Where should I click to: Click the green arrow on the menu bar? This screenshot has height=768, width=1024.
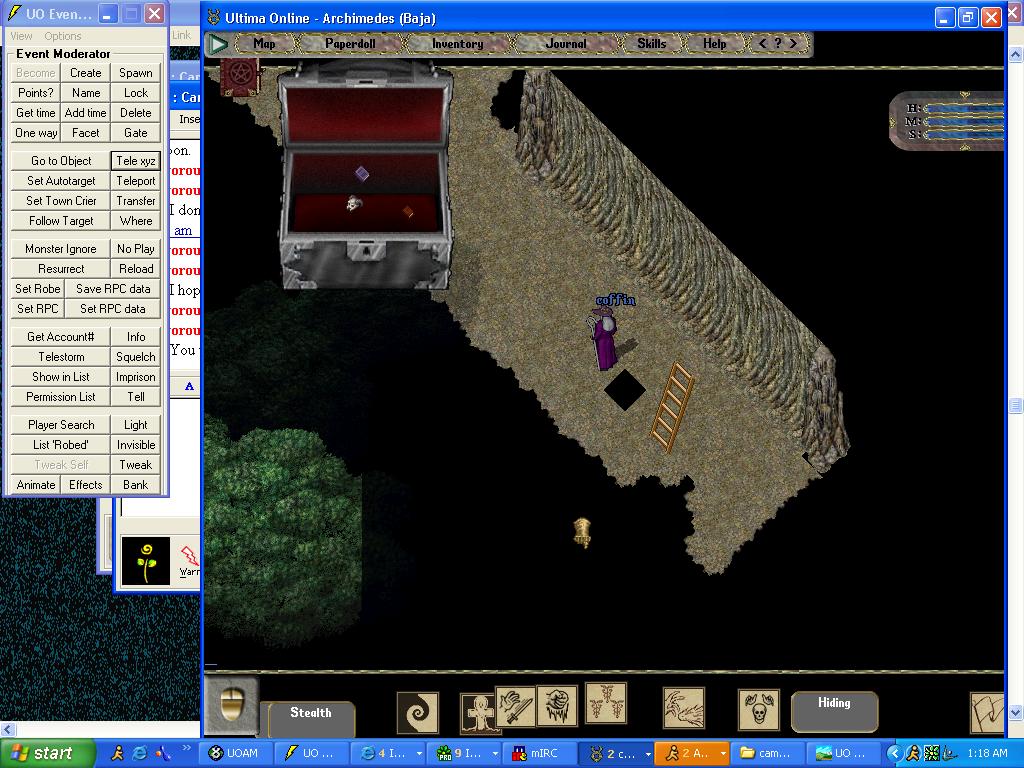tap(217, 44)
